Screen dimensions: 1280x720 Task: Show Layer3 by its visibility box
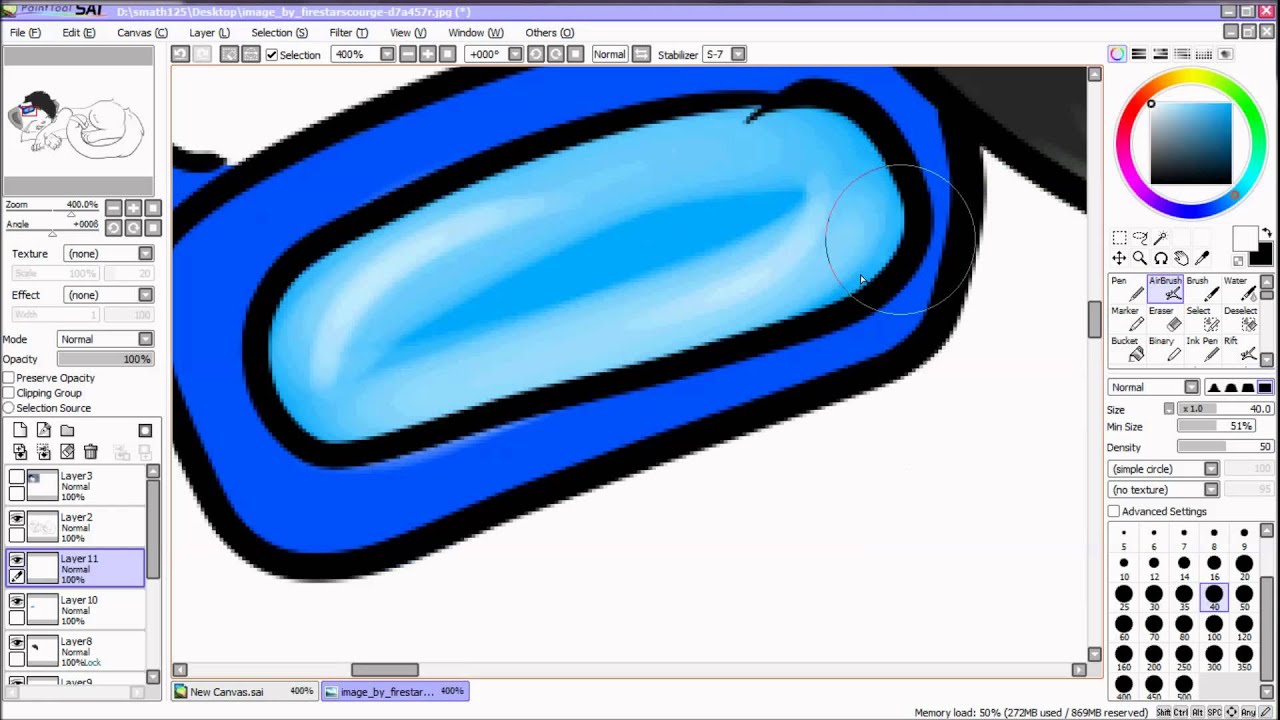click(17, 477)
